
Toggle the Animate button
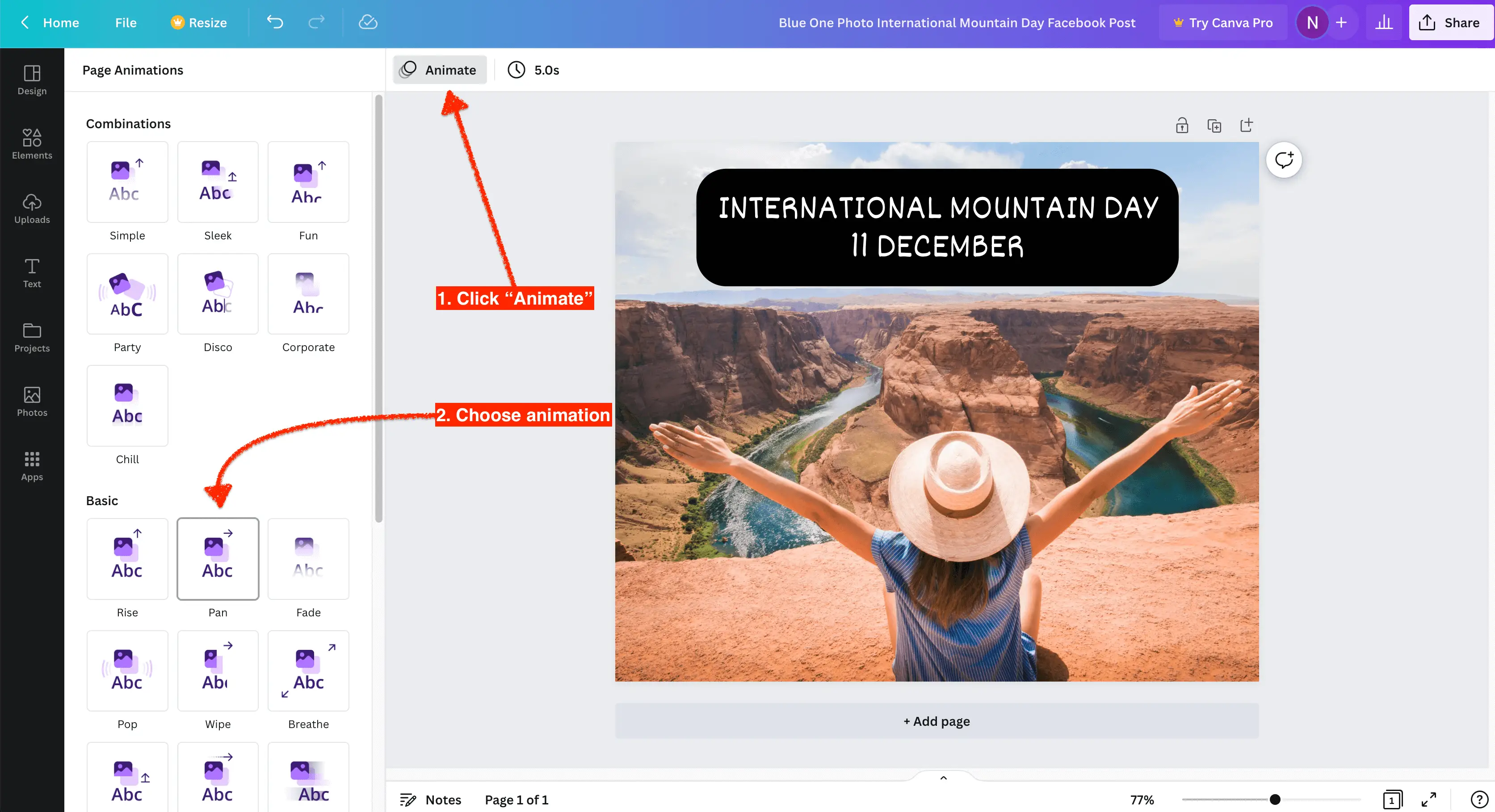click(x=439, y=70)
